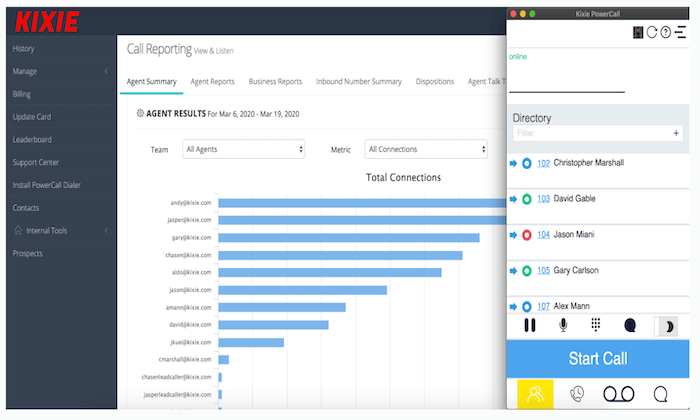Click extension 105 link
This screenshot has height=420, width=700.
(543, 271)
